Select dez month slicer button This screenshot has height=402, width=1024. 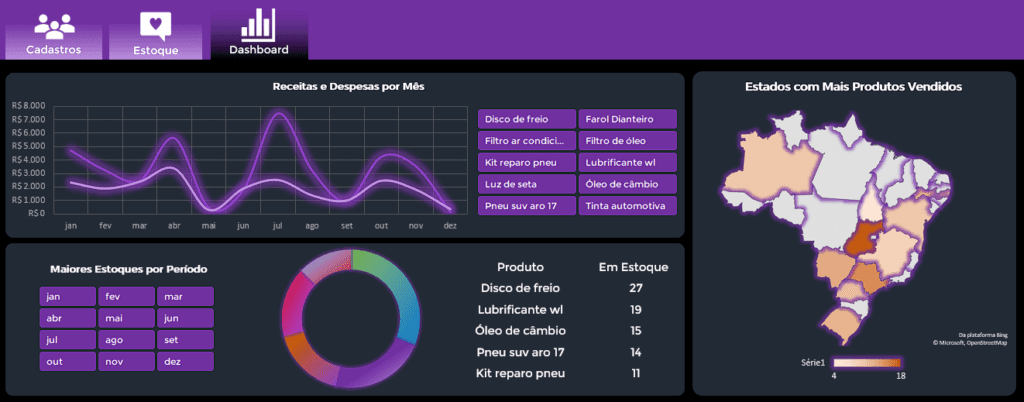[x=185, y=361]
